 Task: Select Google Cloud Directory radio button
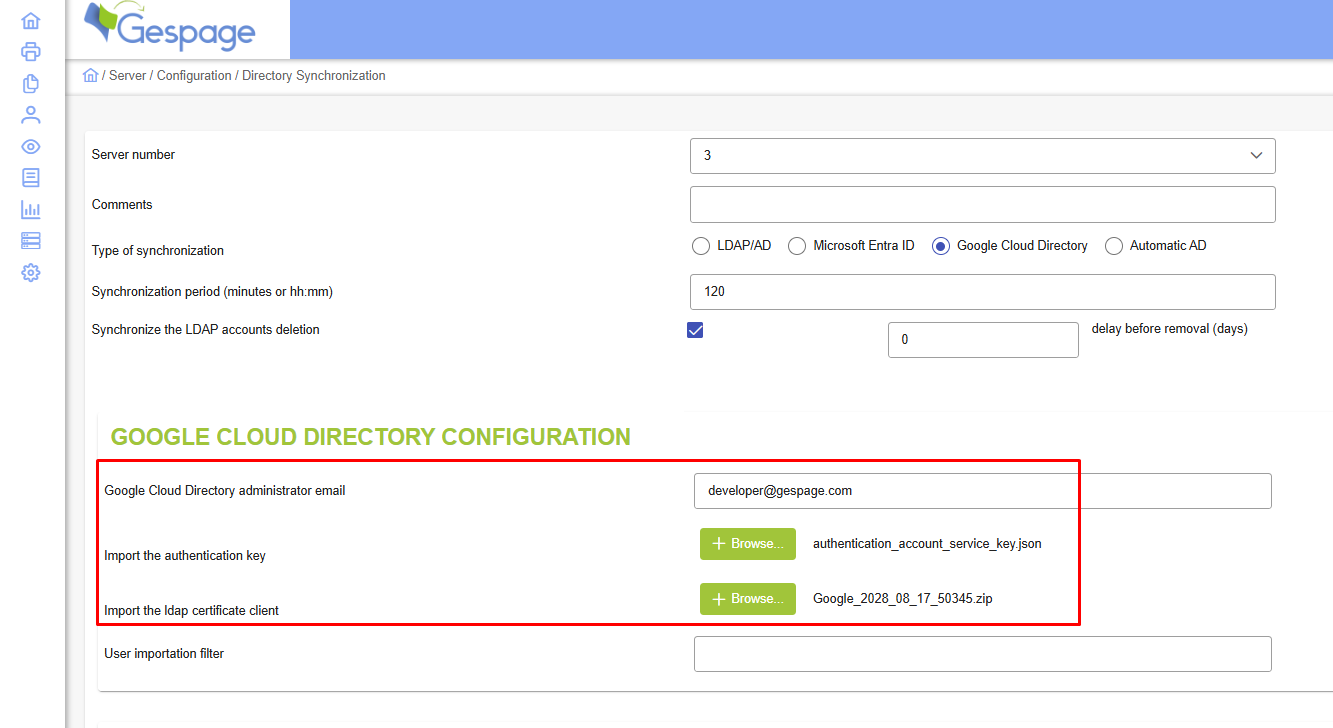point(941,246)
